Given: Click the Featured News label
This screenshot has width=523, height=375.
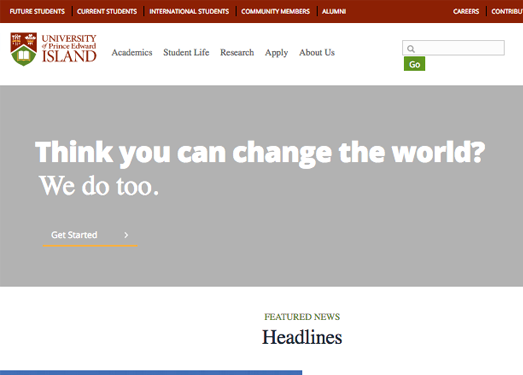Looking at the screenshot, I should coord(302,317).
